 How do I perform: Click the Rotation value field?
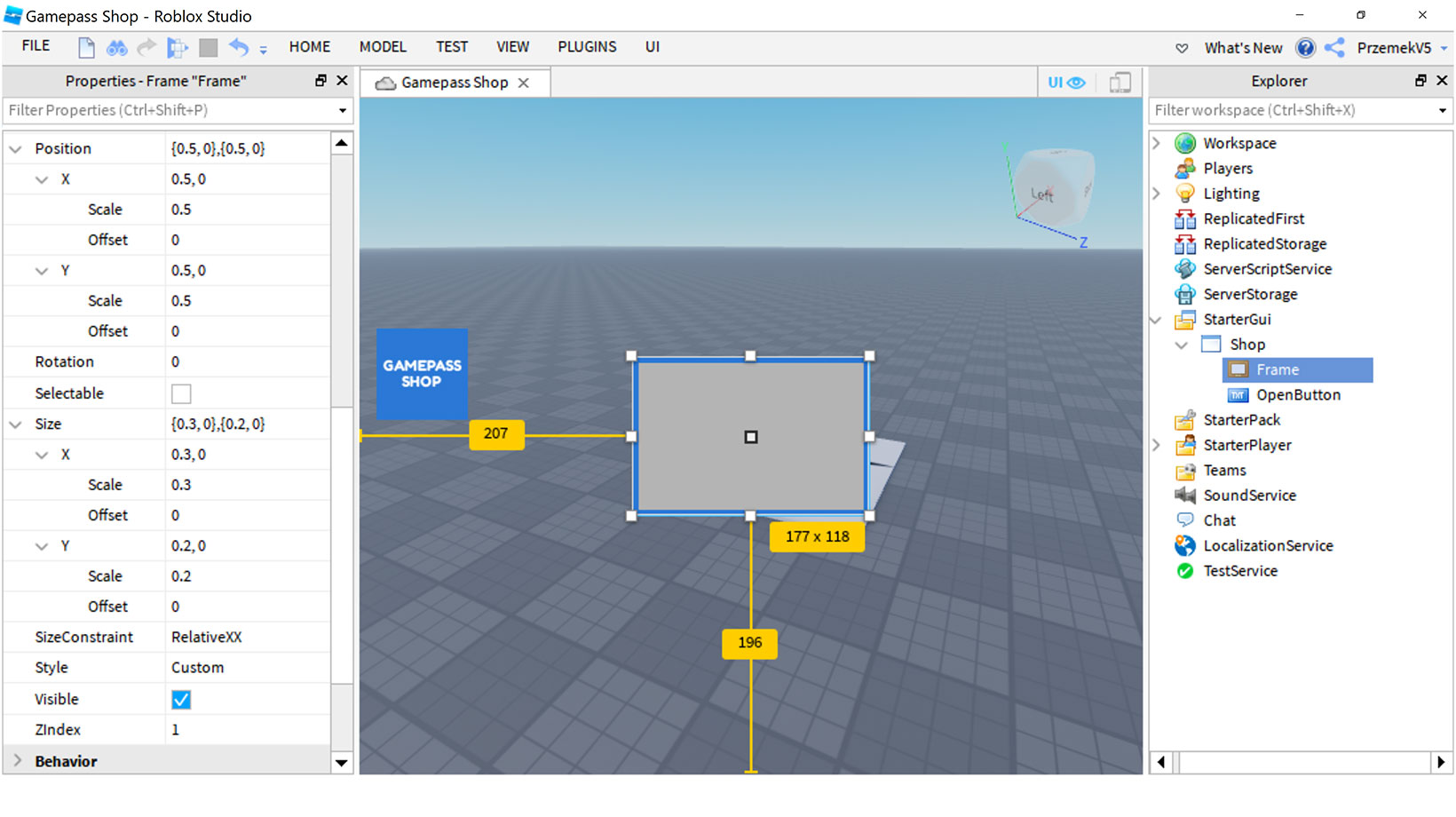tap(248, 362)
